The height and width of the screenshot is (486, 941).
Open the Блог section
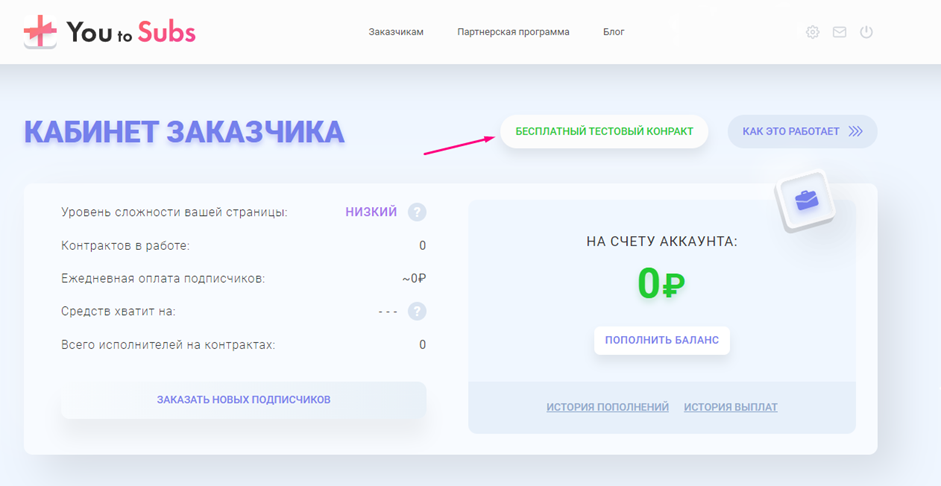613,32
